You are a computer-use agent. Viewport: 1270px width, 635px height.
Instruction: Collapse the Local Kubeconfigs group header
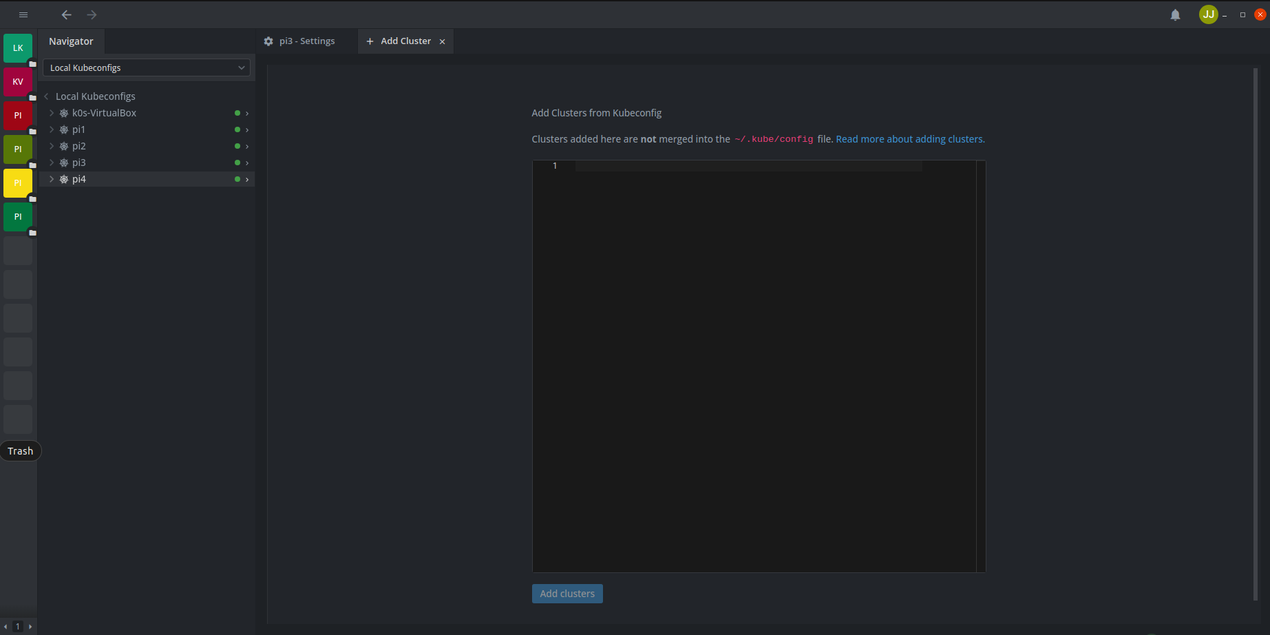[47, 97]
